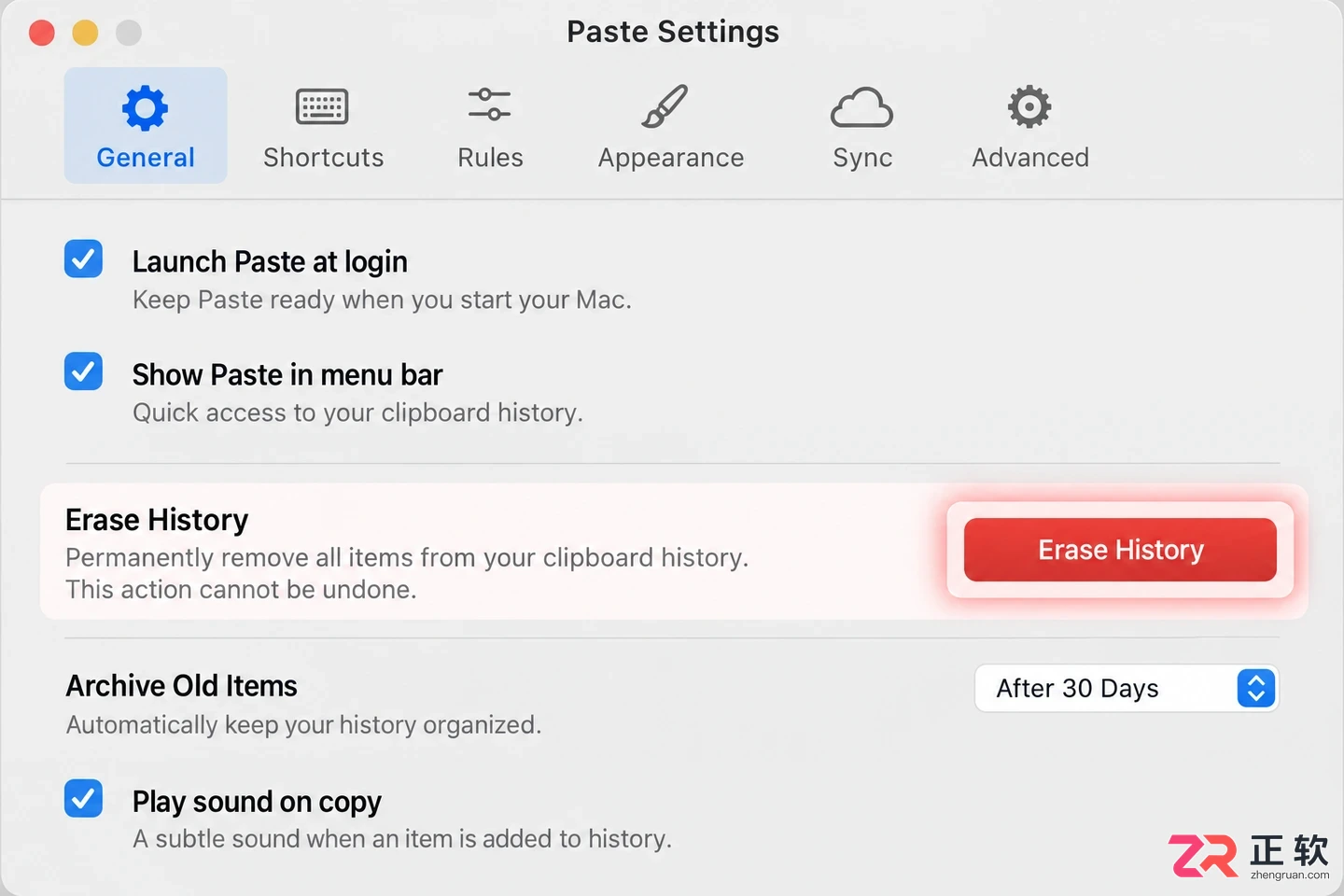Click 'This action cannot be undone.' text
The width and height of the screenshot is (1344, 896).
tap(241, 590)
